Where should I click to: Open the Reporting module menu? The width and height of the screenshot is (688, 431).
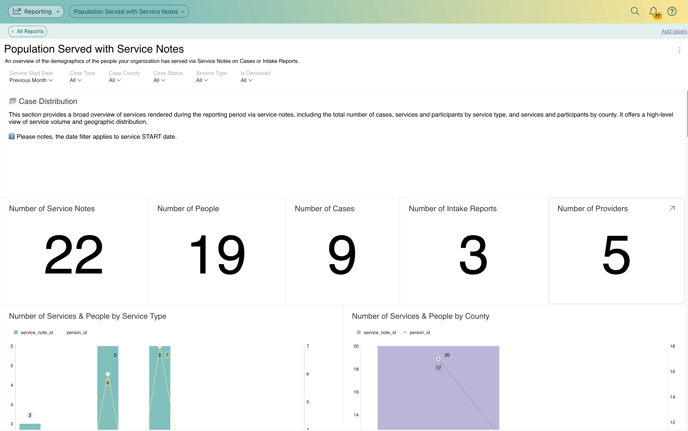(x=37, y=12)
